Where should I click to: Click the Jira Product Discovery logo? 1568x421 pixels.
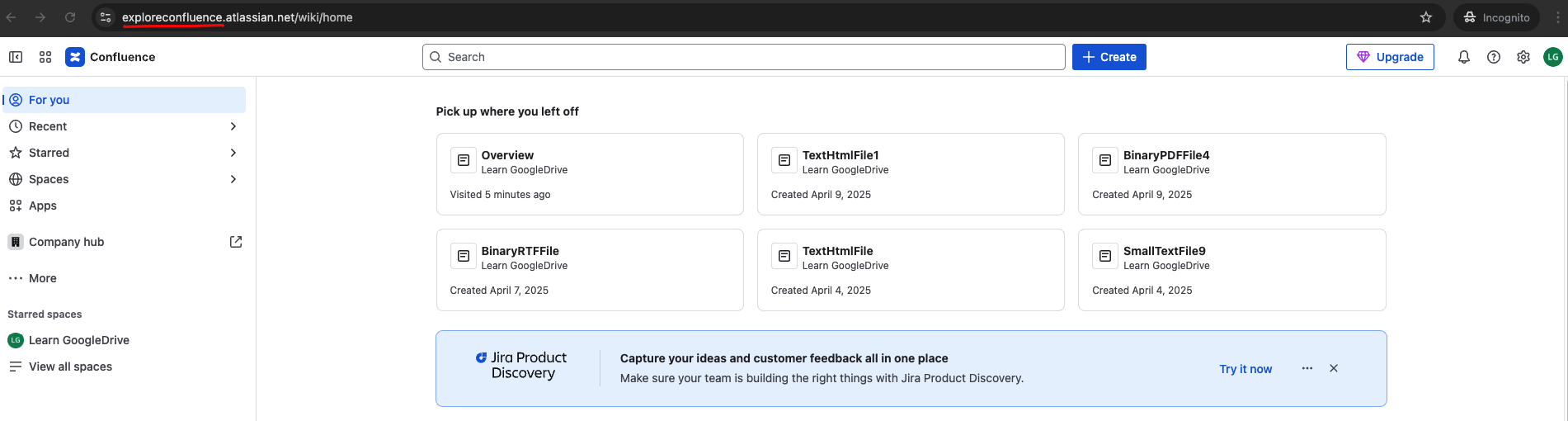click(x=521, y=365)
